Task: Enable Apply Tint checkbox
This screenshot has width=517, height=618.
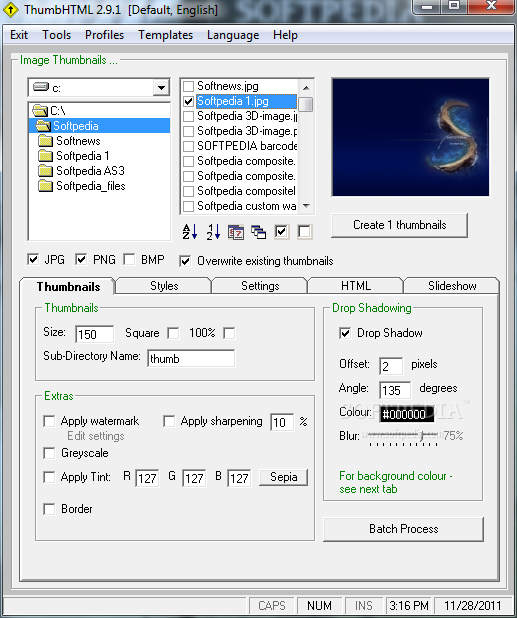Action: tap(49, 477)
